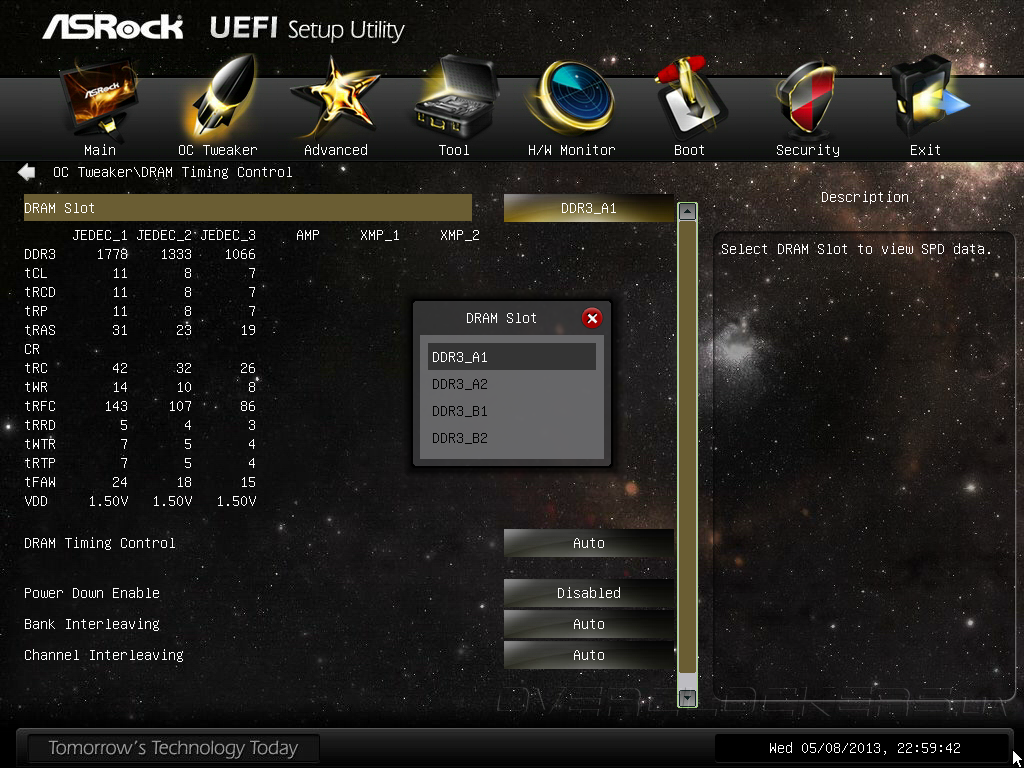
Task: Close the DRAM Slot popup
Action: tap(592, 318)
